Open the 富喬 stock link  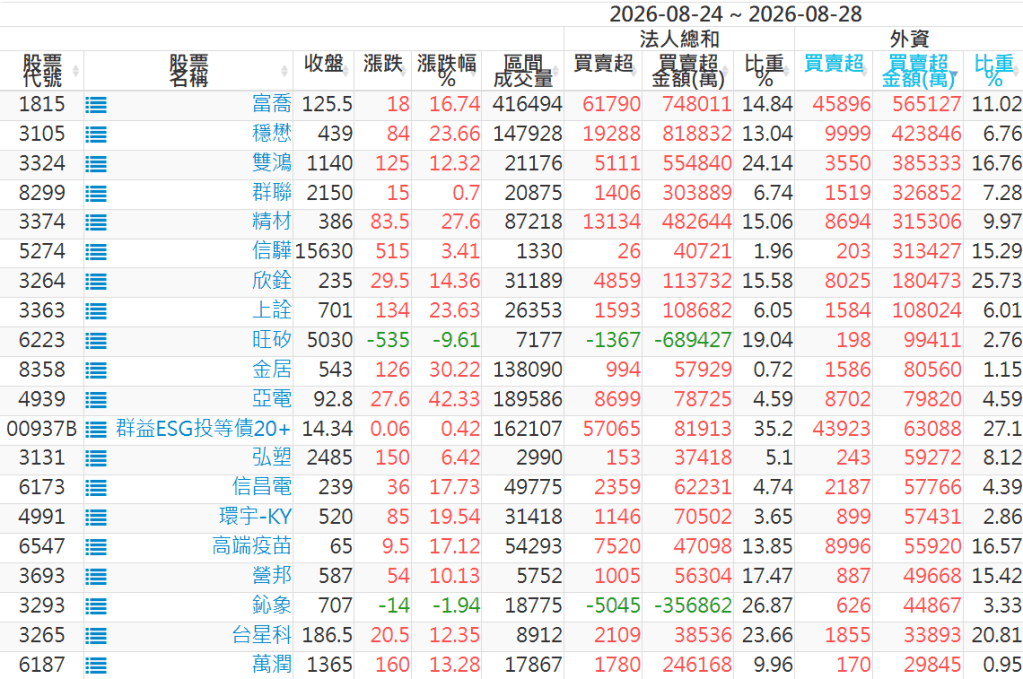pos(271,104)
